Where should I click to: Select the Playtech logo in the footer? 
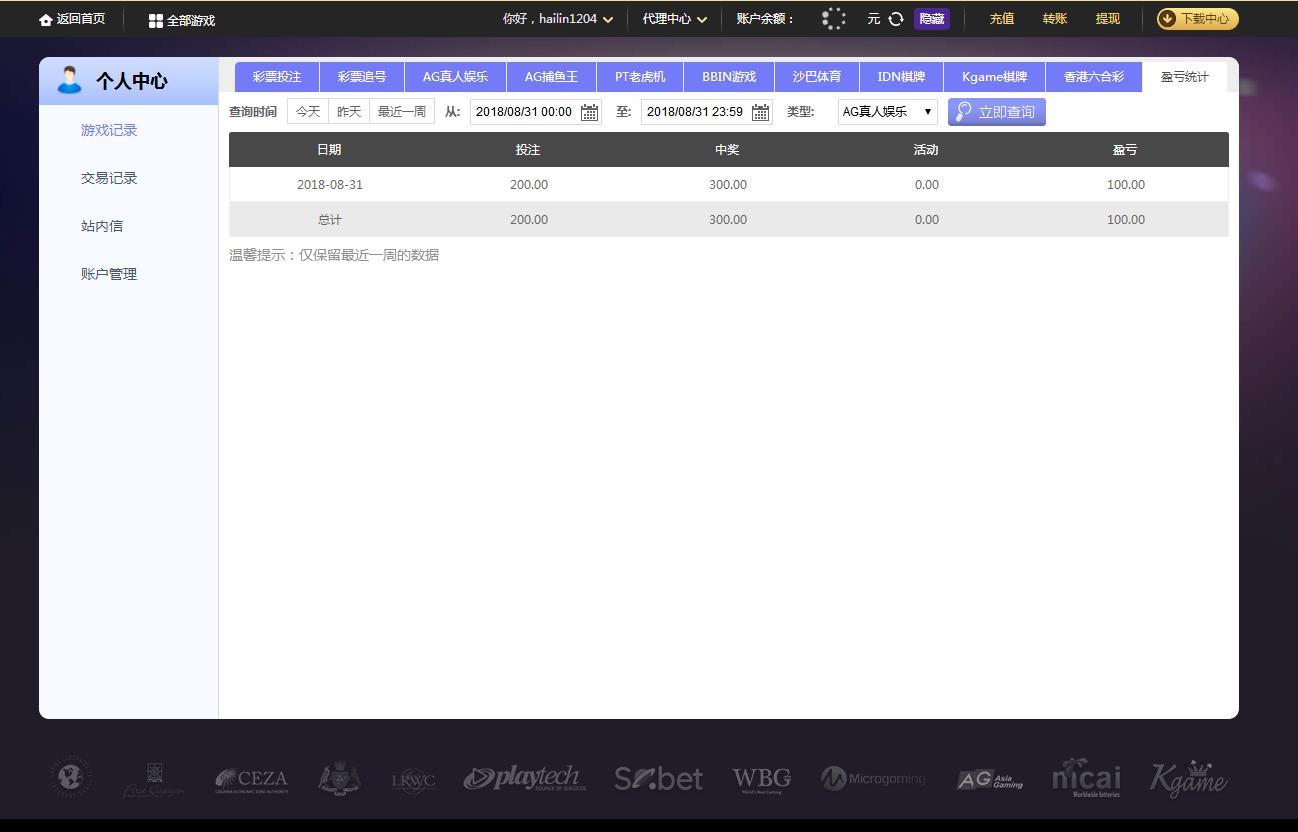point(523,777)
